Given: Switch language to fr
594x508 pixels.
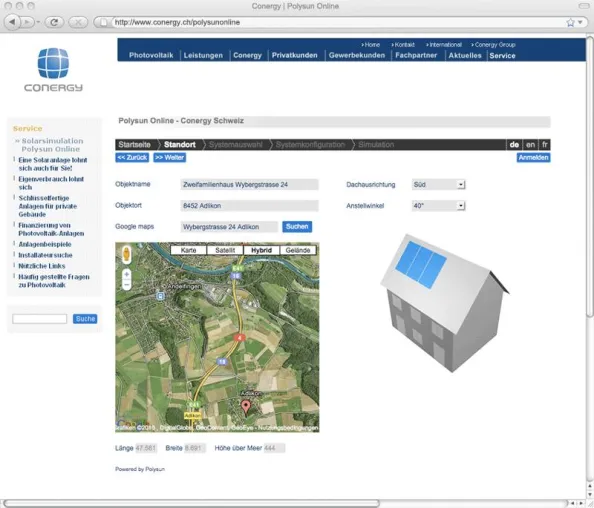Looking at the screenshot, I should (545, 145).
